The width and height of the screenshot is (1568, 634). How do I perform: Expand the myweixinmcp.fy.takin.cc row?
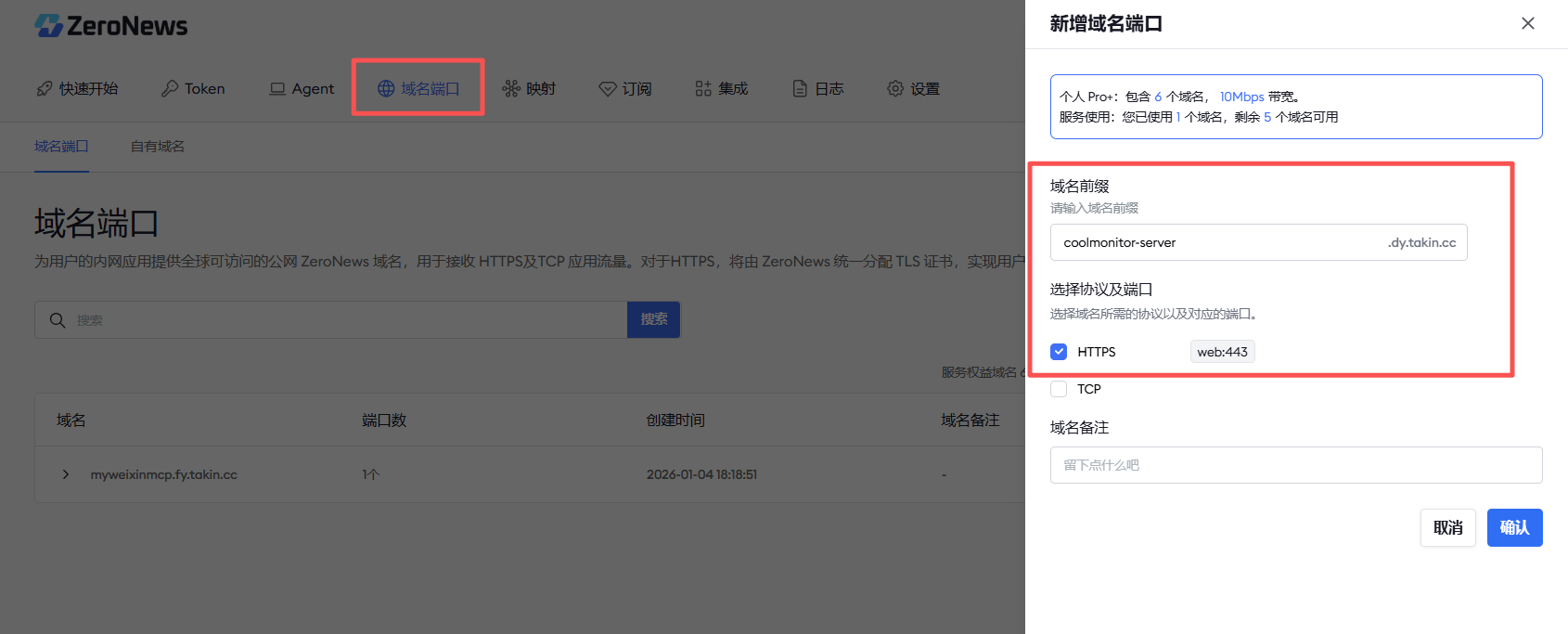65,474
